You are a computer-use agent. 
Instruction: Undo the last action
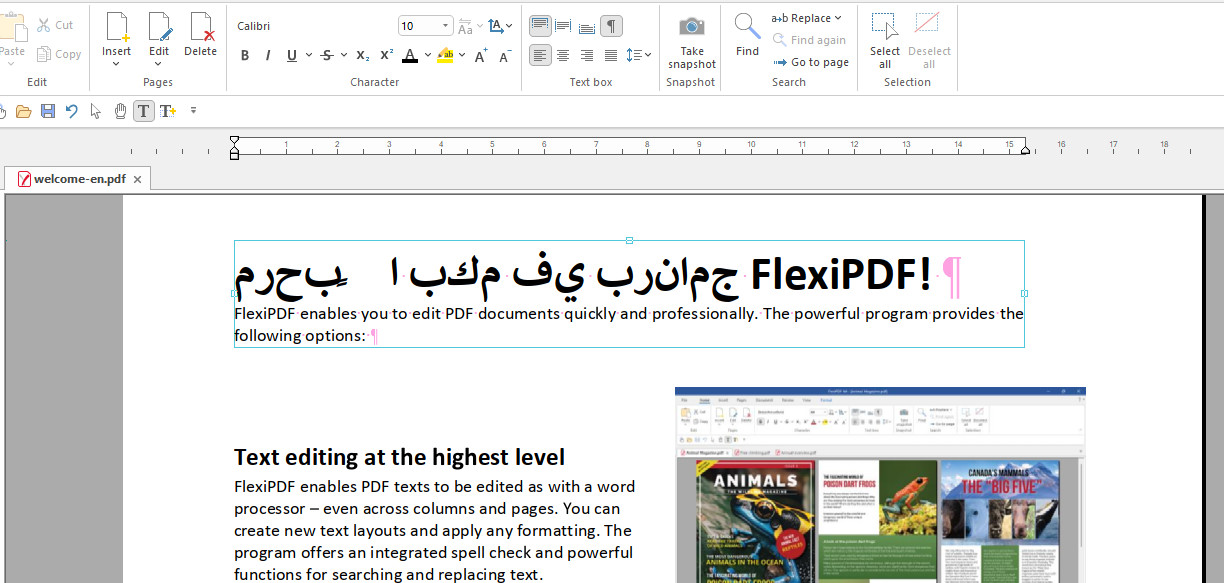(72, 111)
